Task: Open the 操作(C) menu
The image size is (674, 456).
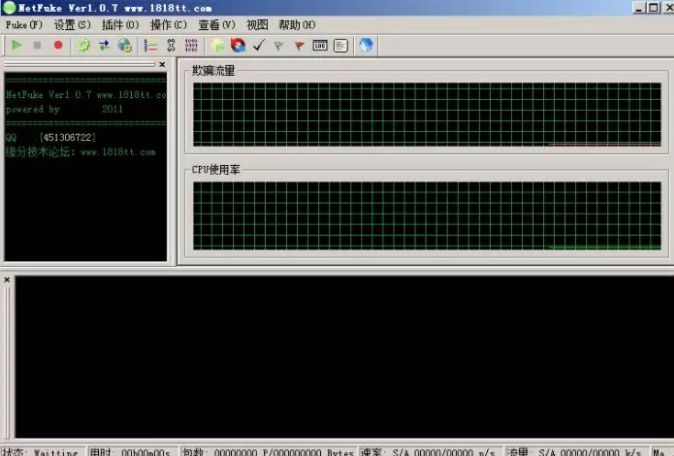Action: click(168, 25)
